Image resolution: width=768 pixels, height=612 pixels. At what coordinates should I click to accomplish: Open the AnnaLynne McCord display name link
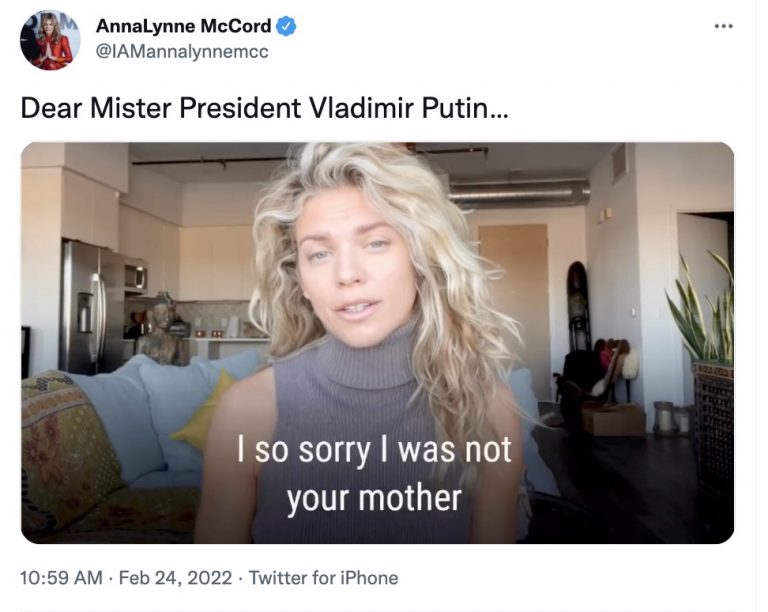pos(183,26)
